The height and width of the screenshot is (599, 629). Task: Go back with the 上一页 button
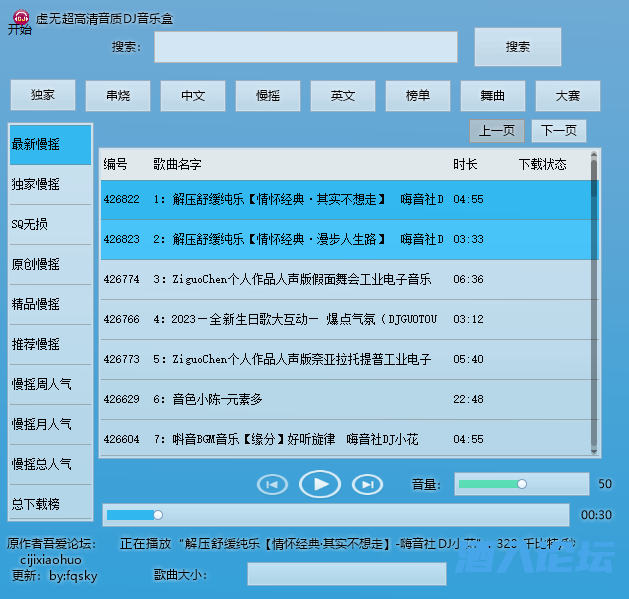(x=497, y=131)
